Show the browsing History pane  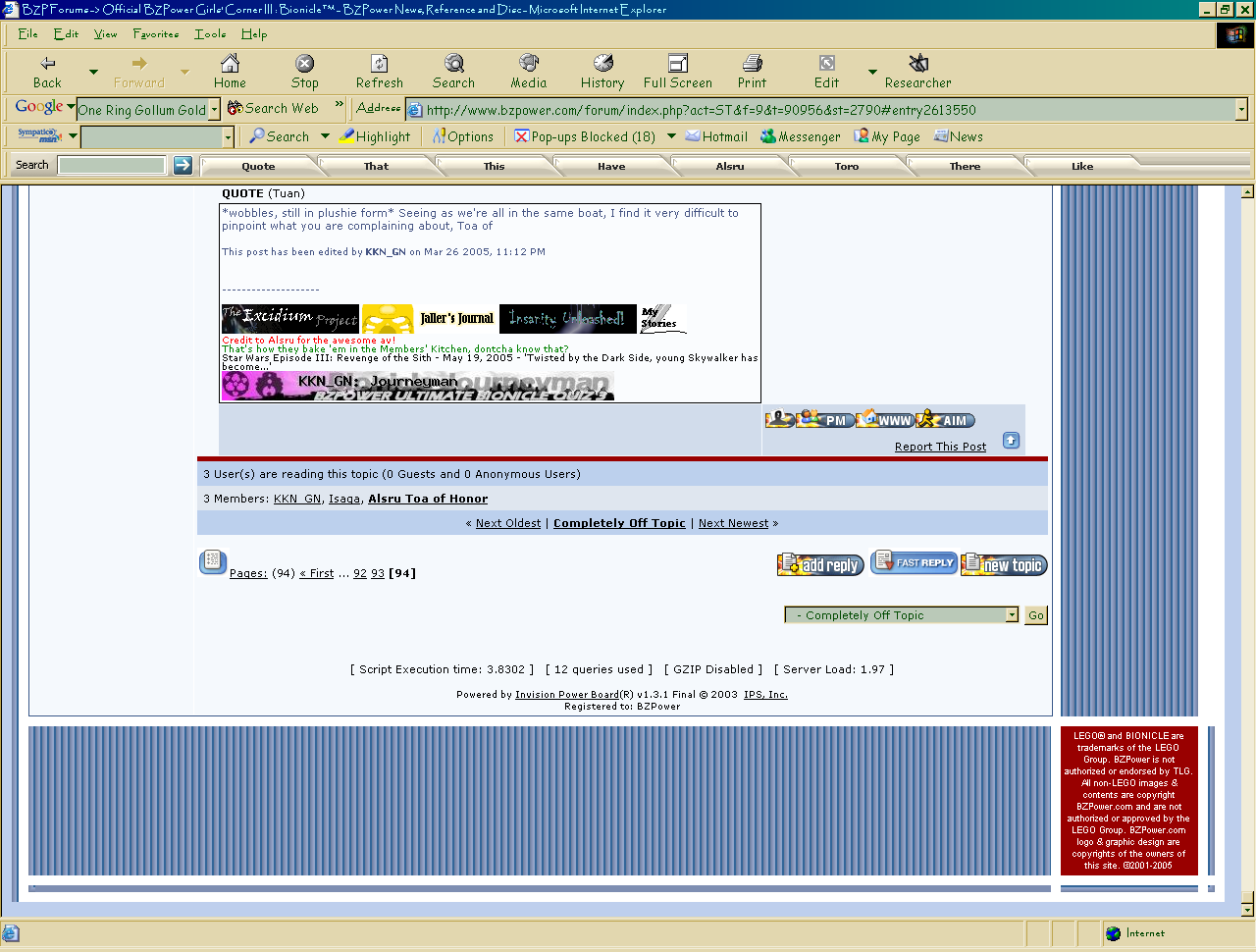tap(602, 72)
